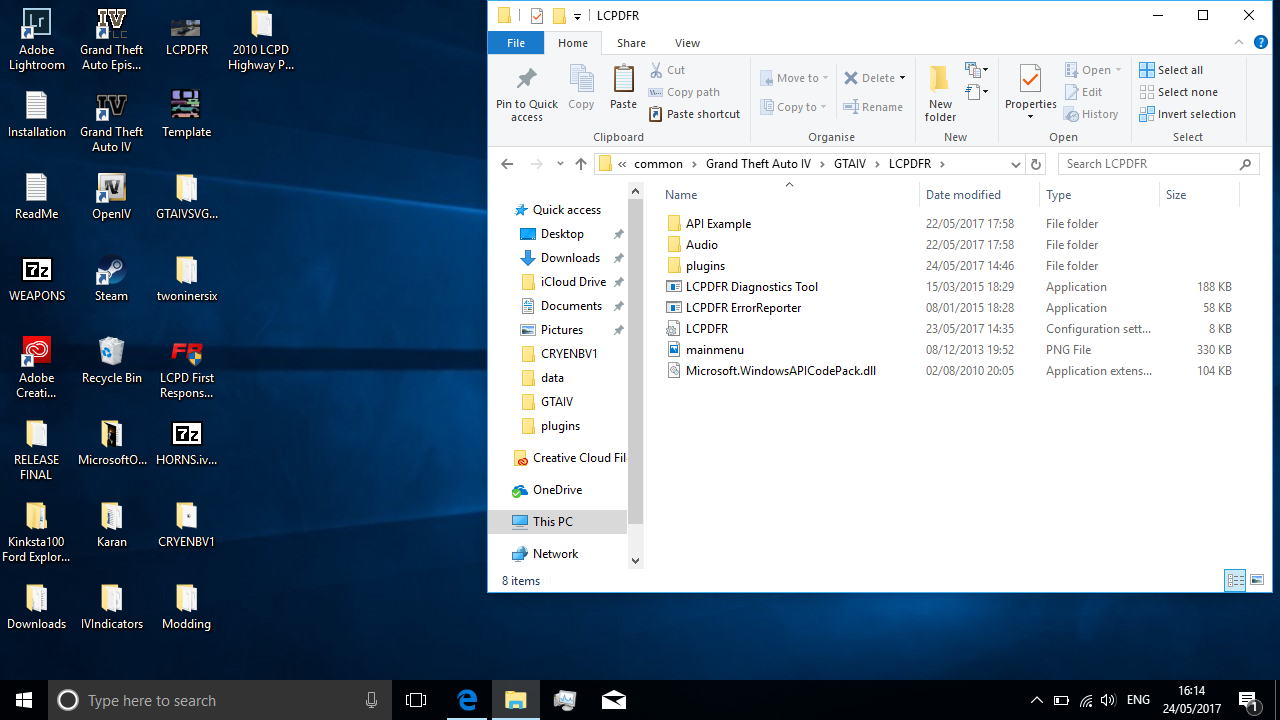Switch to the View ribbon tab
The width and height of the screenshot is (1280, 720).
[x=687, y=43]
